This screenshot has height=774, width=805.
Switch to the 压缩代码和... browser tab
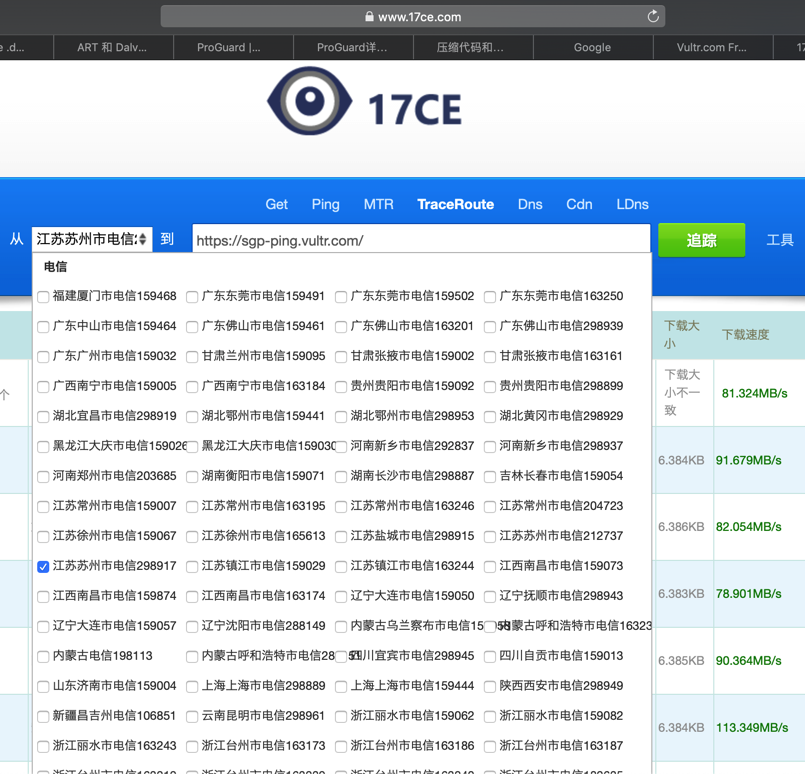(x=473, y=47)
